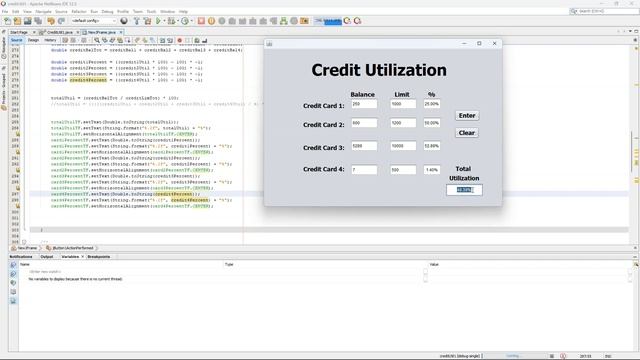Expand the Debug Project dropdown arrow
Image resolution: width=640 pixels, height=360 pixels.
click(x=178, y=21)
